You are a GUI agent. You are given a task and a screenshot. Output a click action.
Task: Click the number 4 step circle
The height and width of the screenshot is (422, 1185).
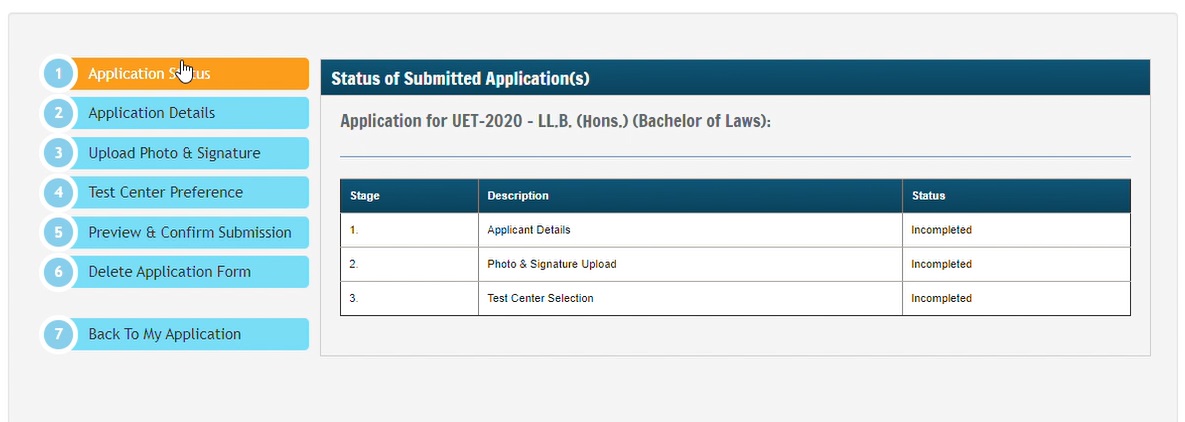pyautogui.click(x=59, y=192)
